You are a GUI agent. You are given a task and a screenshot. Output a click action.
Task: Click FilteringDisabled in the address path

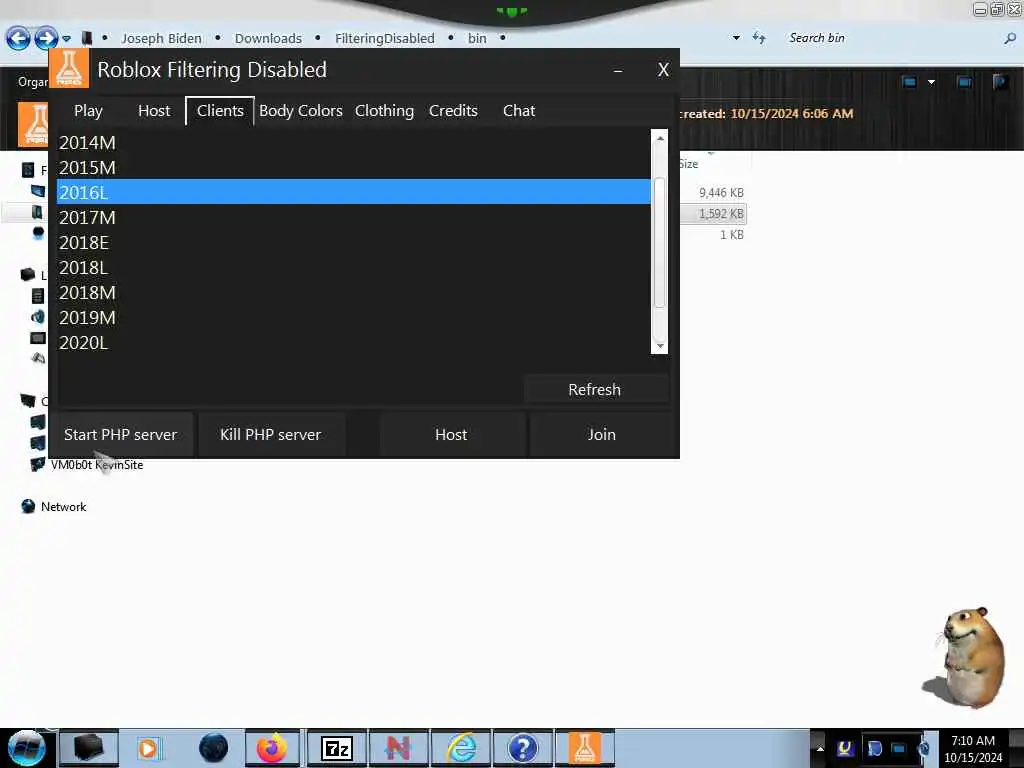(385, 39)
